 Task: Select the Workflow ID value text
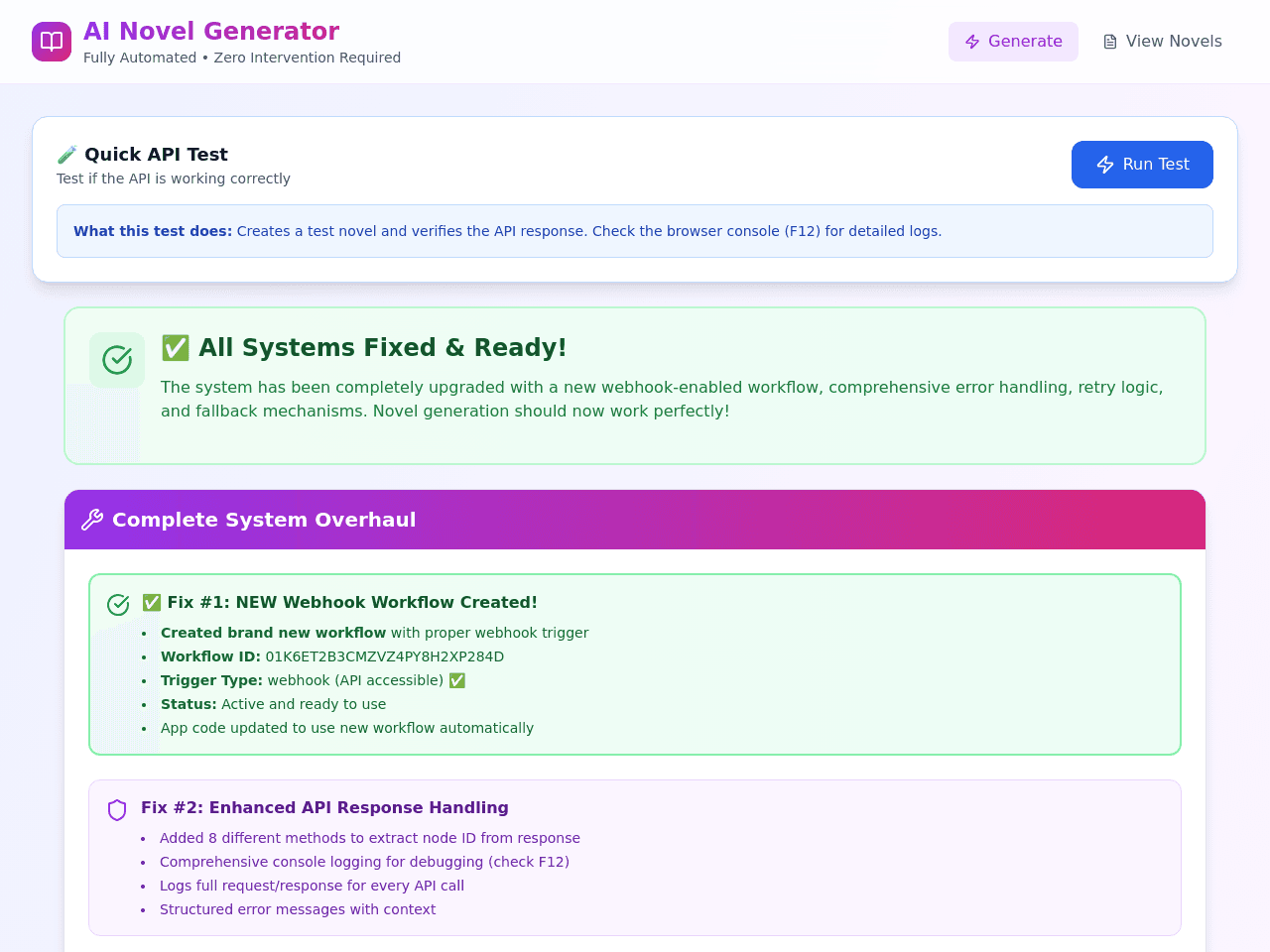pyautogui.click(x=385, y=656)
